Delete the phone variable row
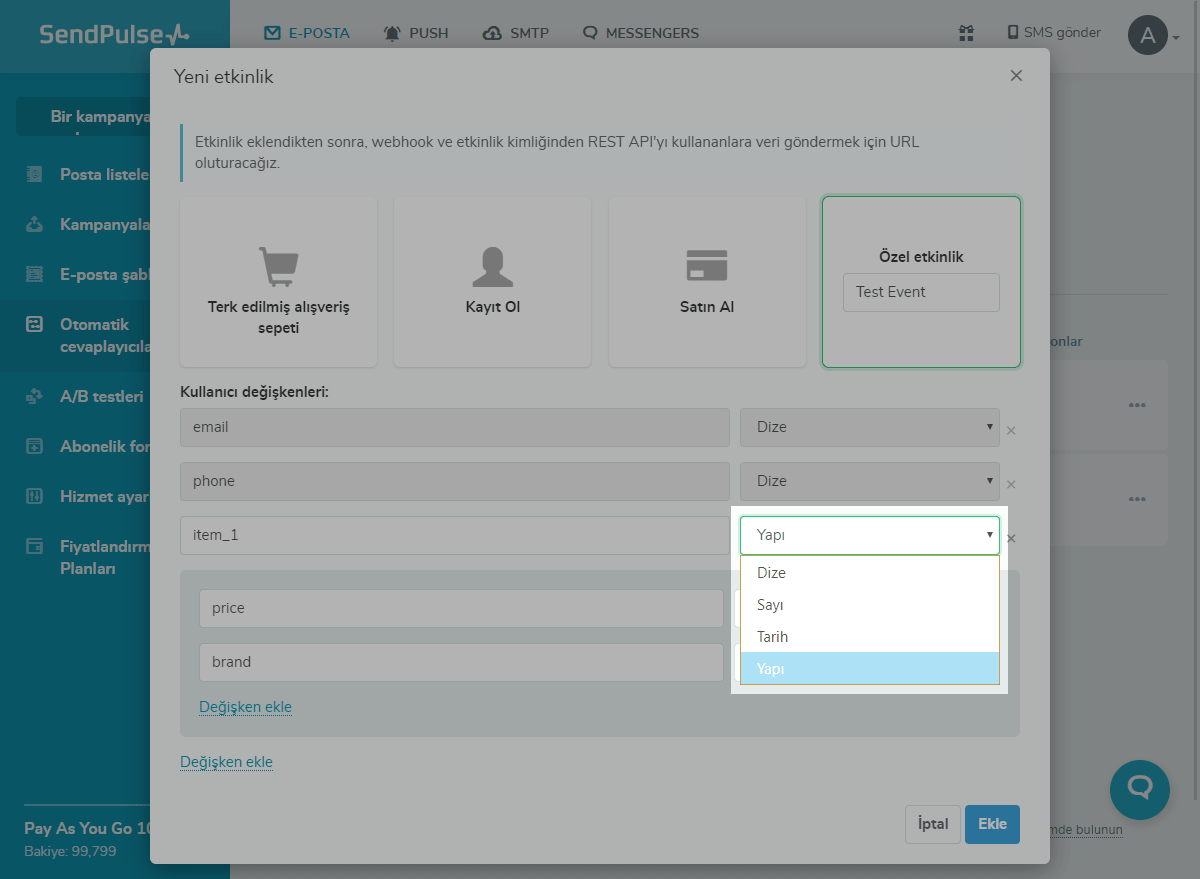This screenshot has height=879, width=1200. [x=1011, y=485]
